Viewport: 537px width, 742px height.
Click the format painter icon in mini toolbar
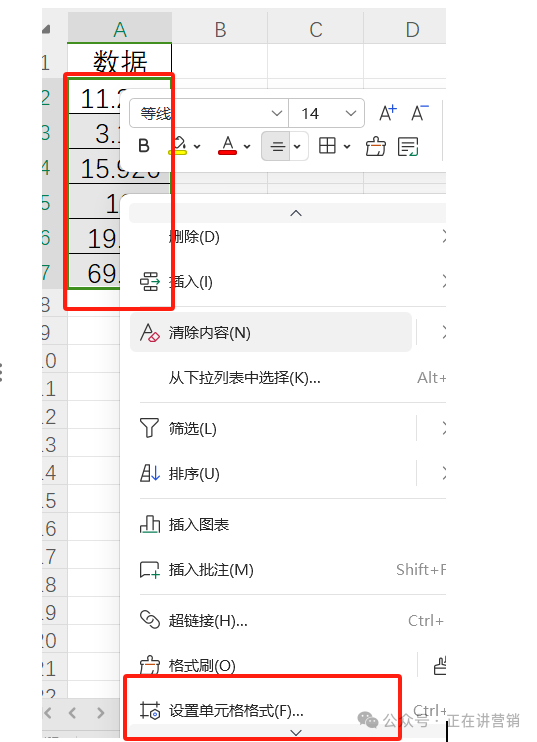pyautogui.click(x=376, y=146)
